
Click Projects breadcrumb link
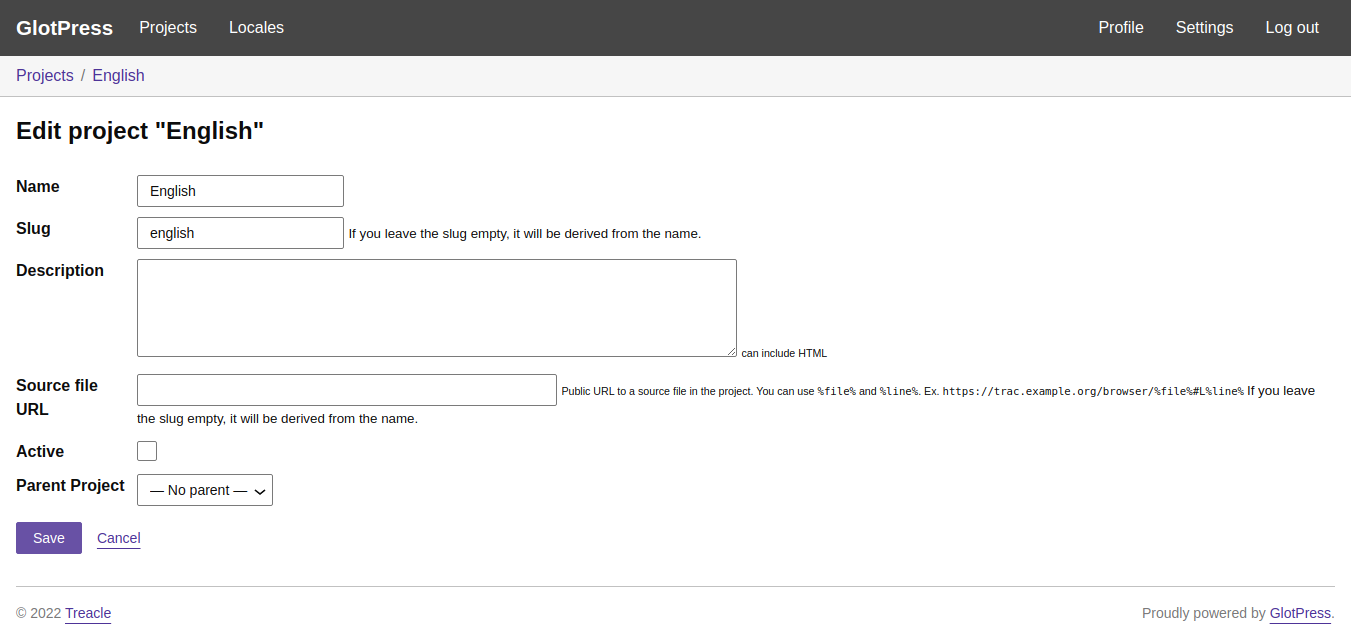coord(45,76)
